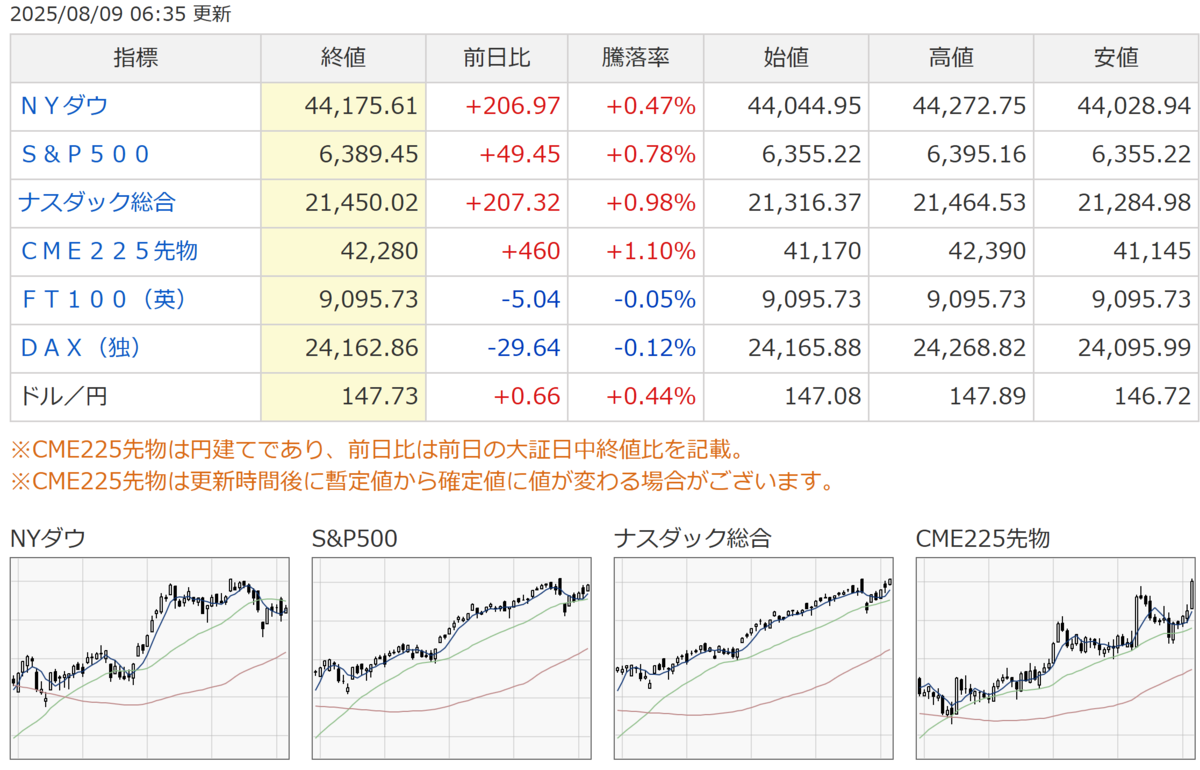Click the 高値 column header
This screenshot has width=1200, height=770.
coord(951,58)
